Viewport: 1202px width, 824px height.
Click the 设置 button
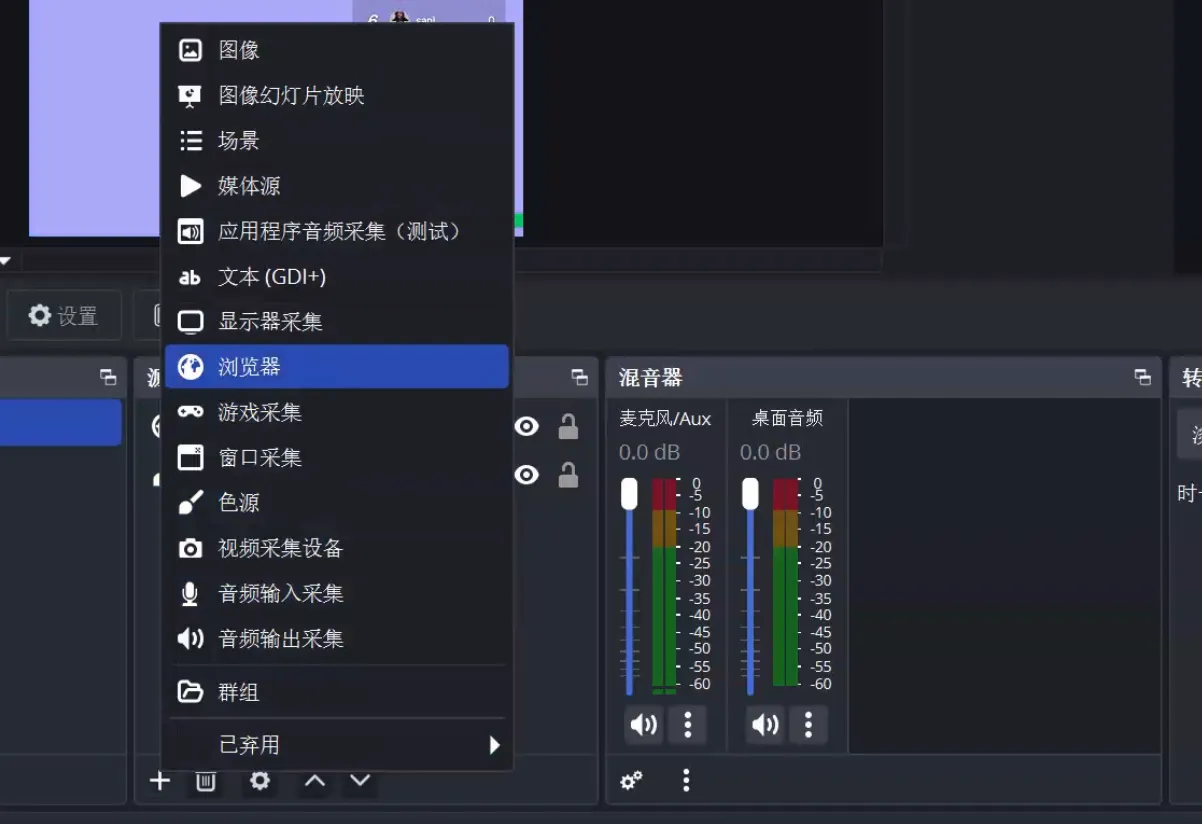point(64,316)
